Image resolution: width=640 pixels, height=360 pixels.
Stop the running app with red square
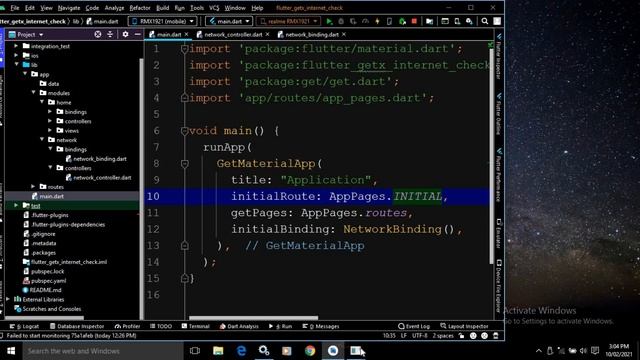tap(414, 21)
